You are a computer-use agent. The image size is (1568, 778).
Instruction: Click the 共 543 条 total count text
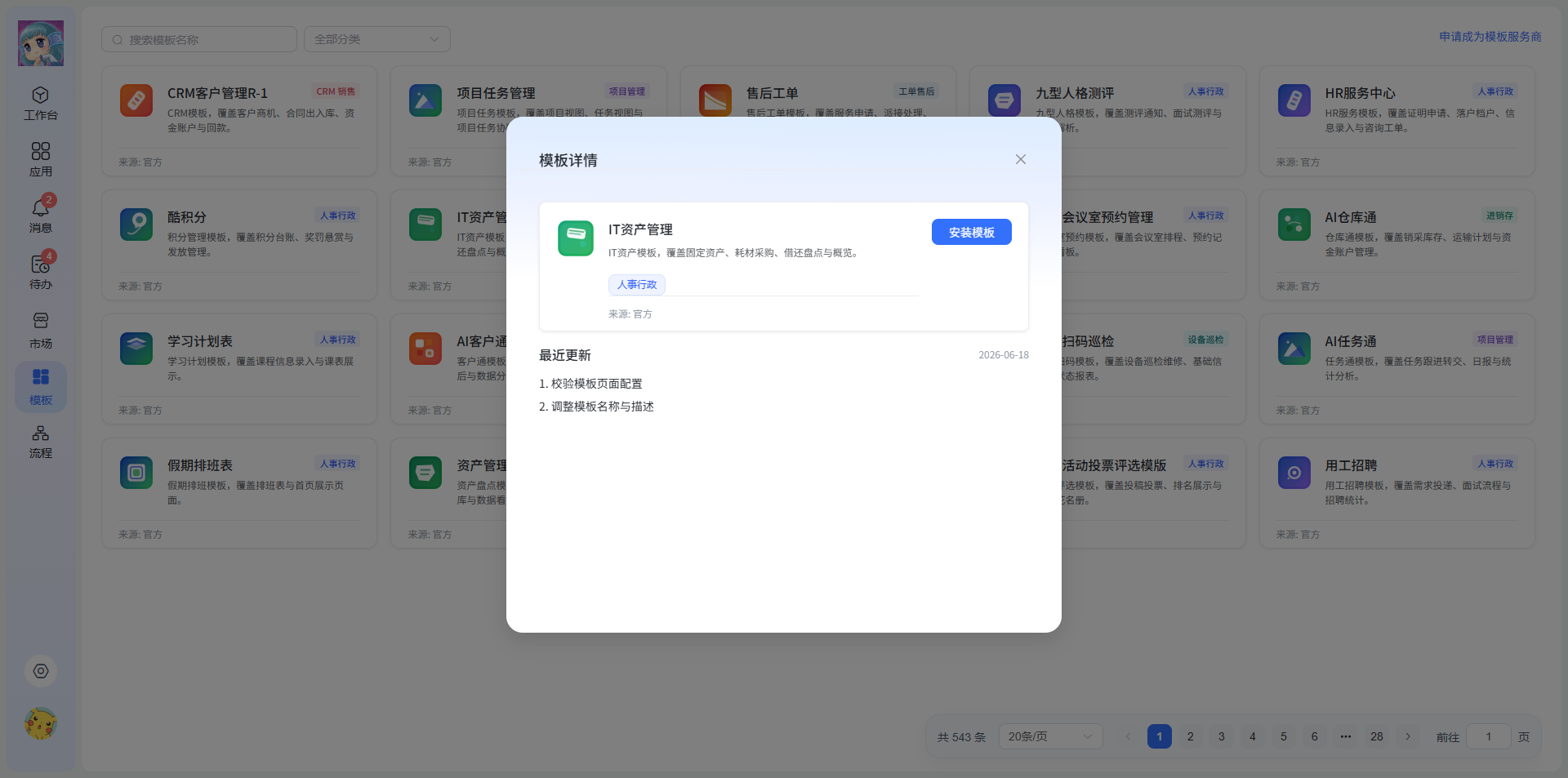961,737
